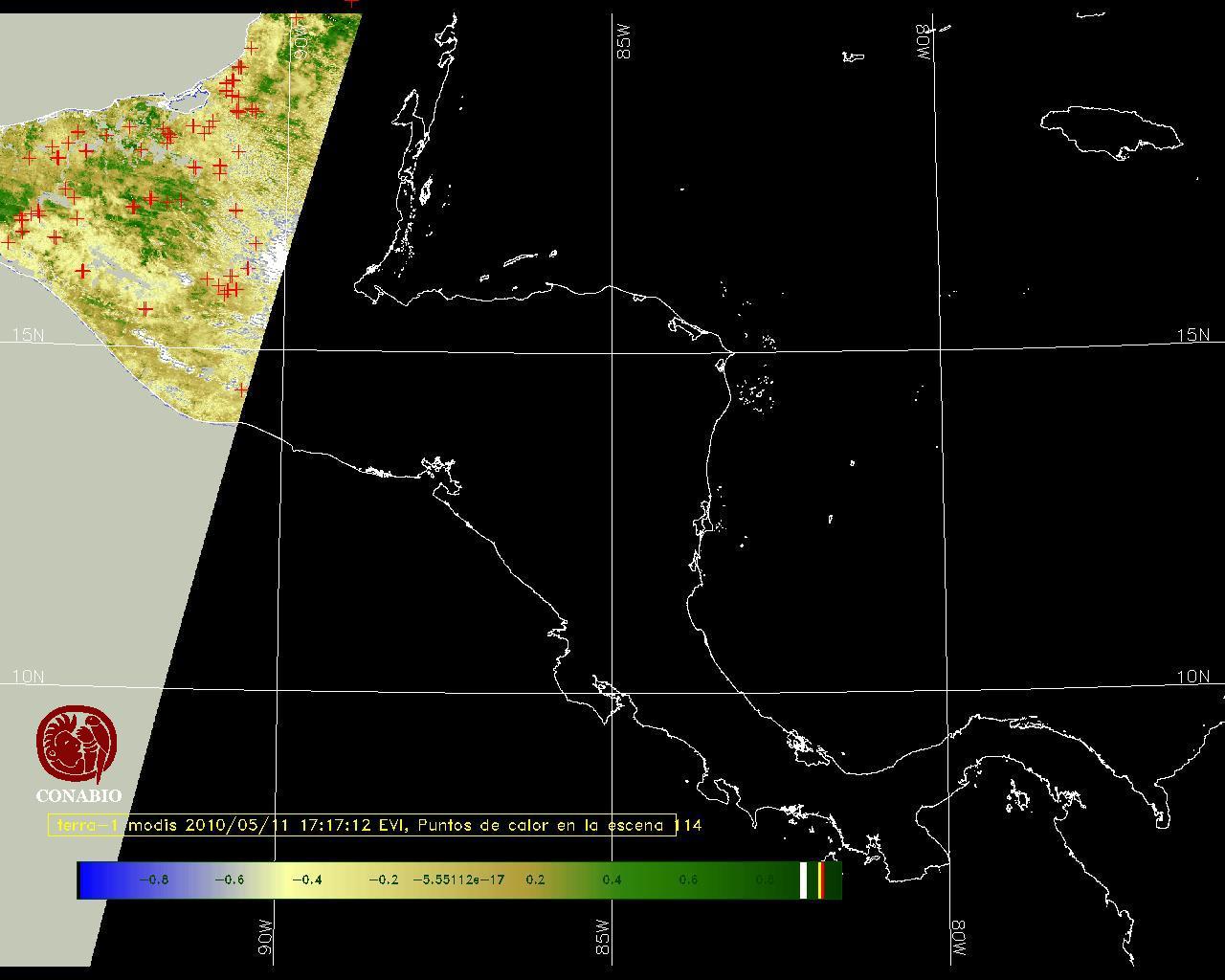
Task: Click the 10N label on the right edge
Action: pos(1192,677)
